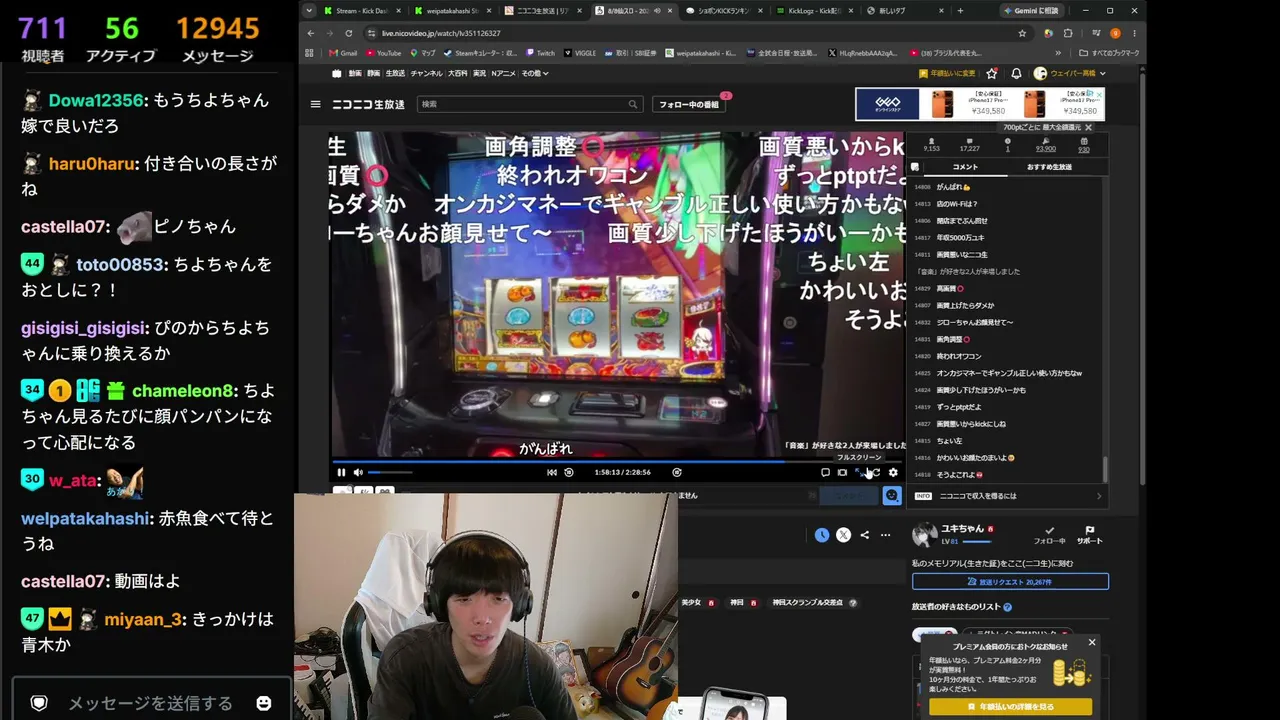The height and width of the screenshot is (720, 1280).
Task: Open the Chrome three-dot menu
Action: pyautogui.click(x=1134, y=33)
